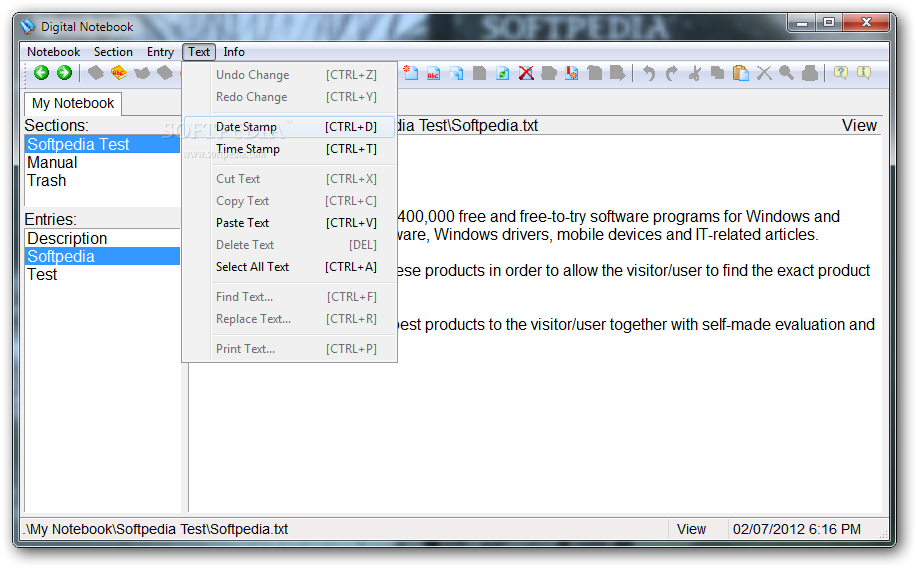Click the green back arrow icon
The width and height of the screenshot is (917, 568).
pyautogui.click(x=42, y=73)
